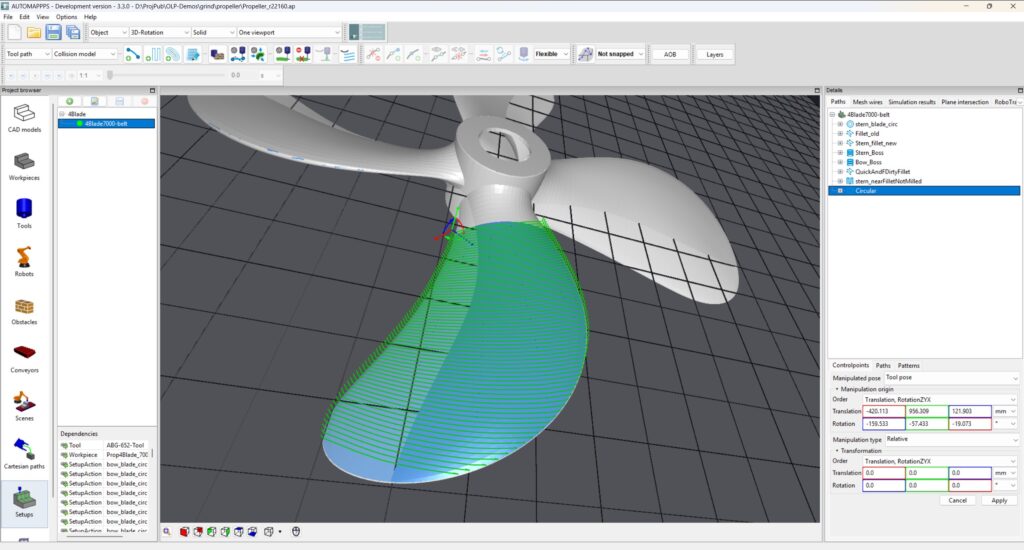1024x550 pixels.
Task: Open the Object mode dropdown
Action: [108, 32]
